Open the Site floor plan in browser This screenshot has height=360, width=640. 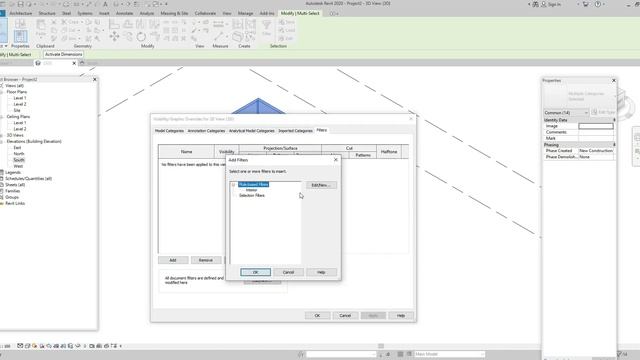[x=17, y=110]
